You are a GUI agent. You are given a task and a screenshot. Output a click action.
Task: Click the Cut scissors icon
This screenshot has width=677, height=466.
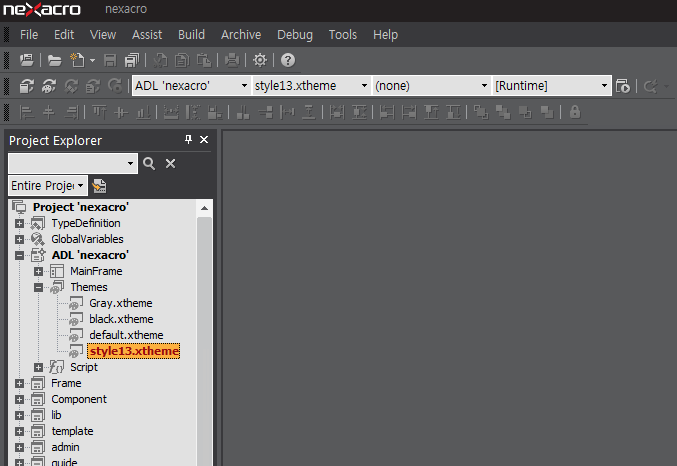point(160,60)
